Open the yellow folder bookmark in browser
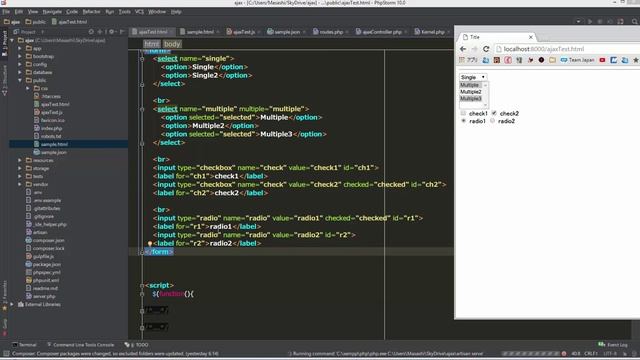 (552, 60)
